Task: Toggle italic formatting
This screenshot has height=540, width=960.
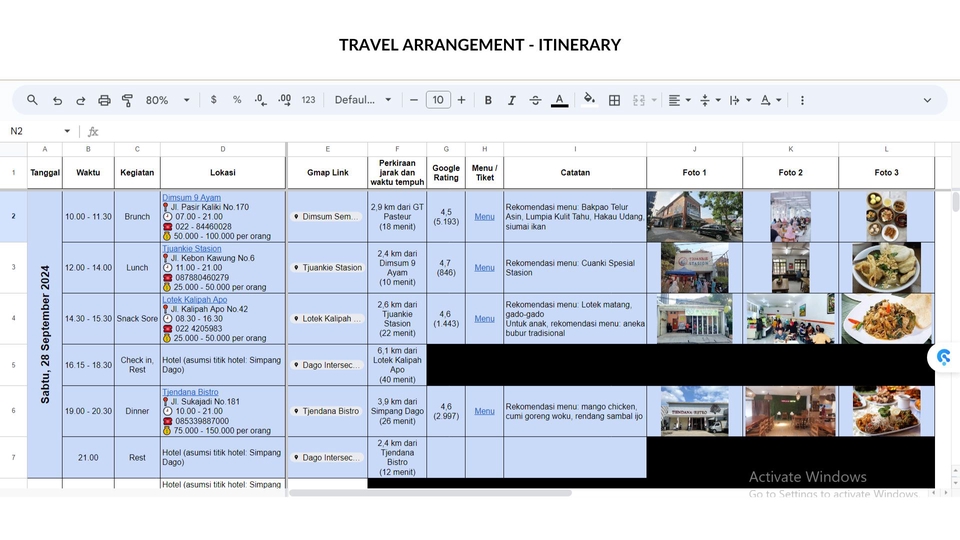Action: pos(512,100)
